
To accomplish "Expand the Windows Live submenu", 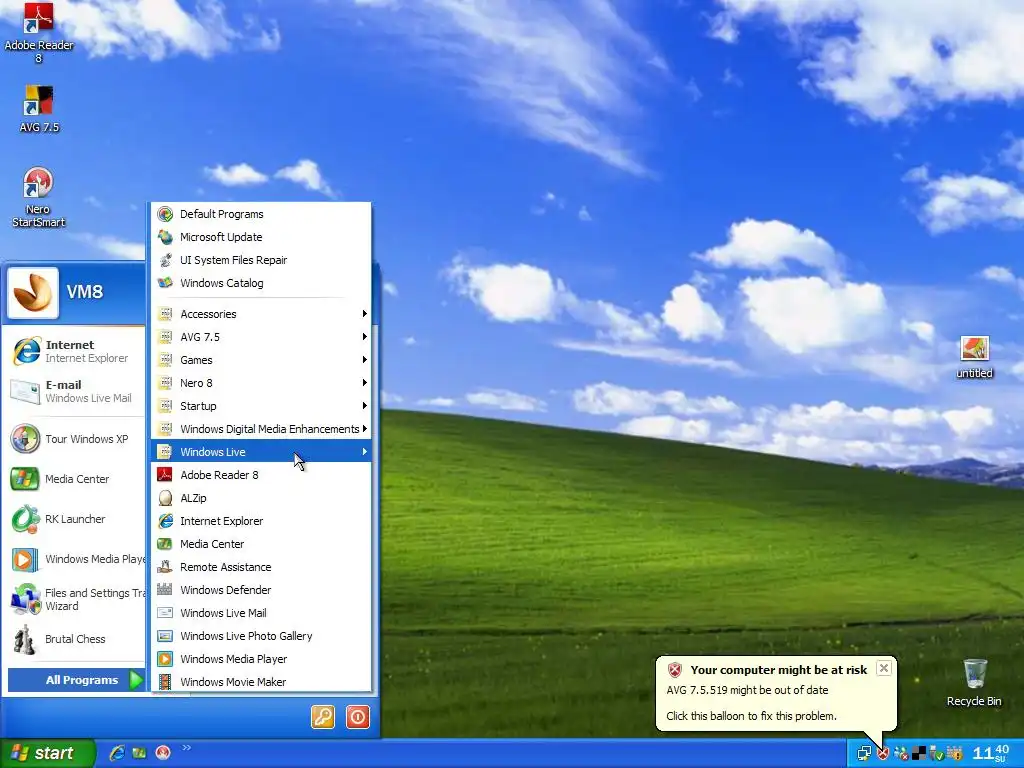I will (261, 452).
